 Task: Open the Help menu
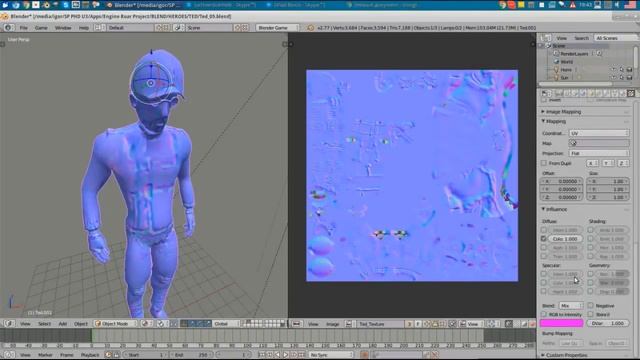pyautogui.click(x=84, y=28)
